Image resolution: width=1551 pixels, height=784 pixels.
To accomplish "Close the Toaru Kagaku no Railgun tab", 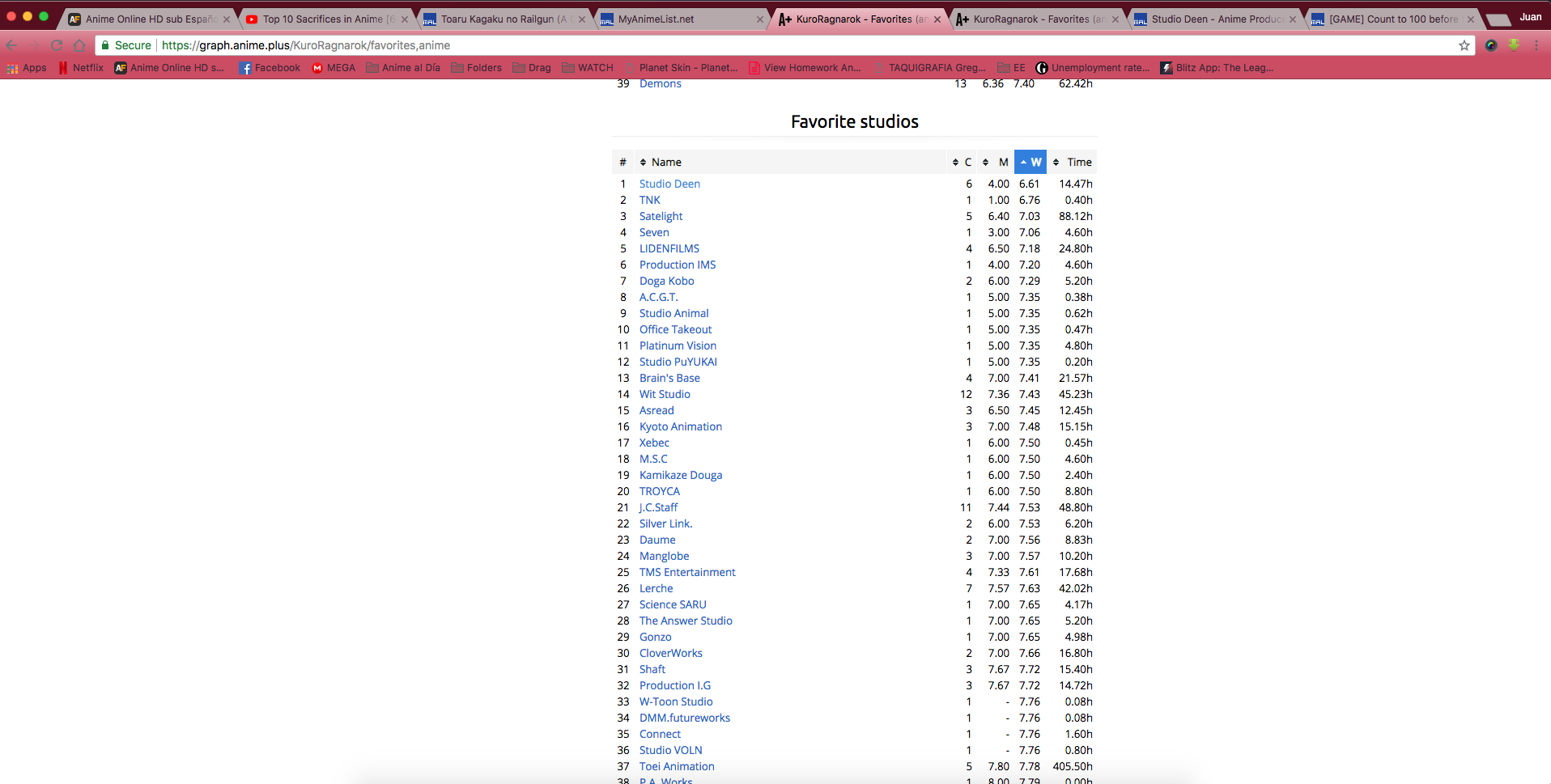I will [581, 19].
